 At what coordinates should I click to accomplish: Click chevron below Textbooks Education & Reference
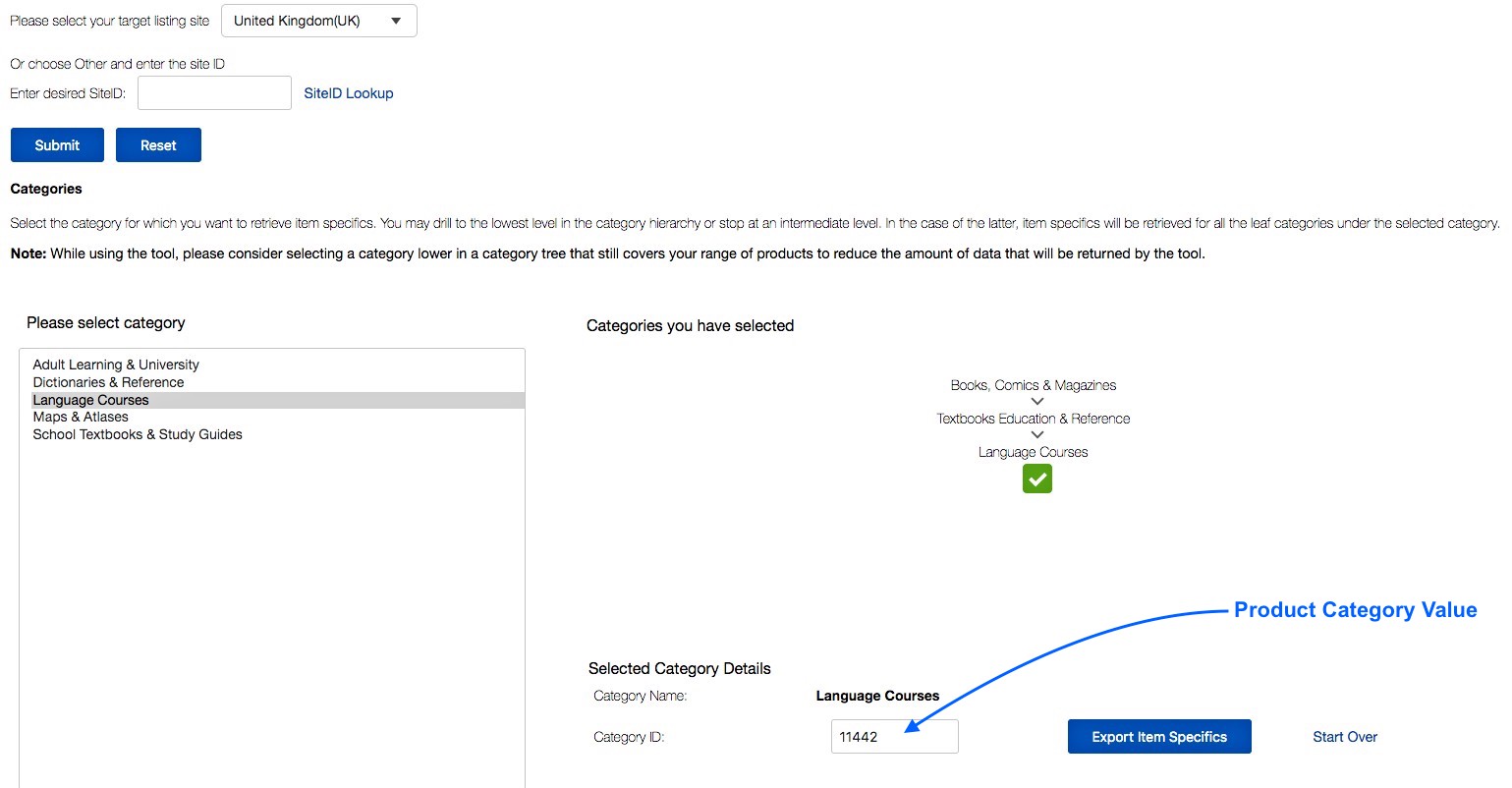point(1036,435)
